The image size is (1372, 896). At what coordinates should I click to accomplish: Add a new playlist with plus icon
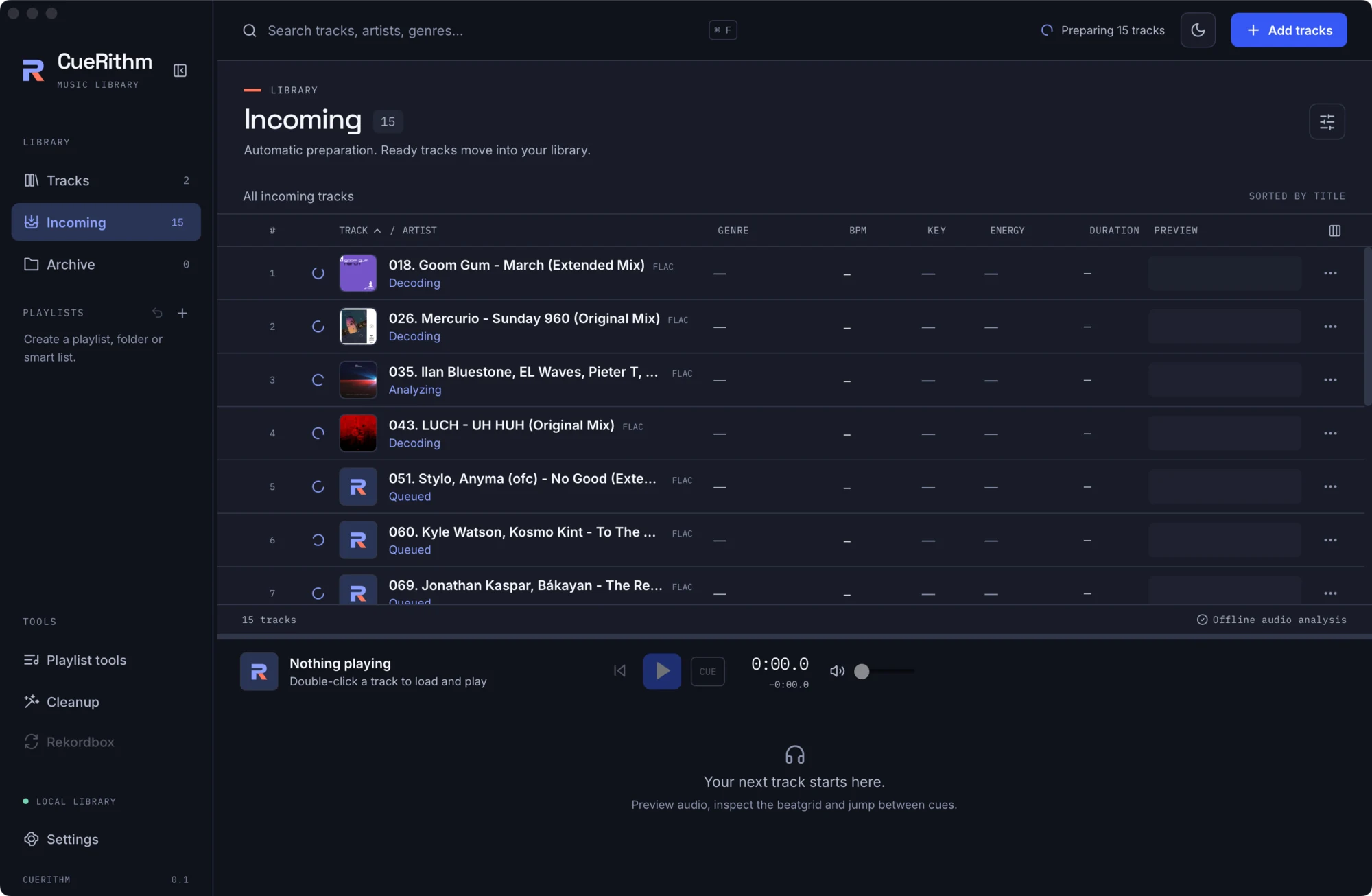(x=182, y=313)
